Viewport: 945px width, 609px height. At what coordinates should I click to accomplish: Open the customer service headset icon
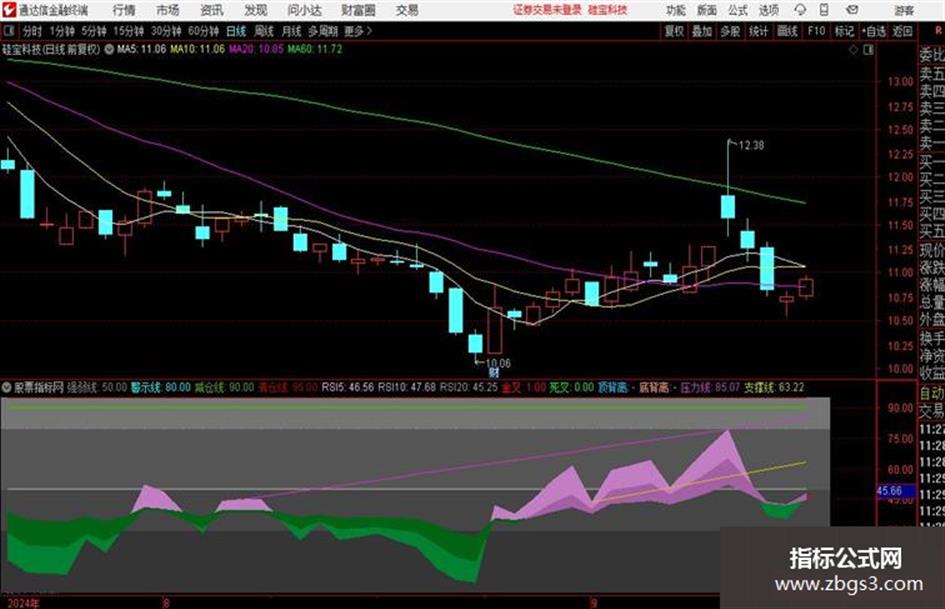[800, 10]
